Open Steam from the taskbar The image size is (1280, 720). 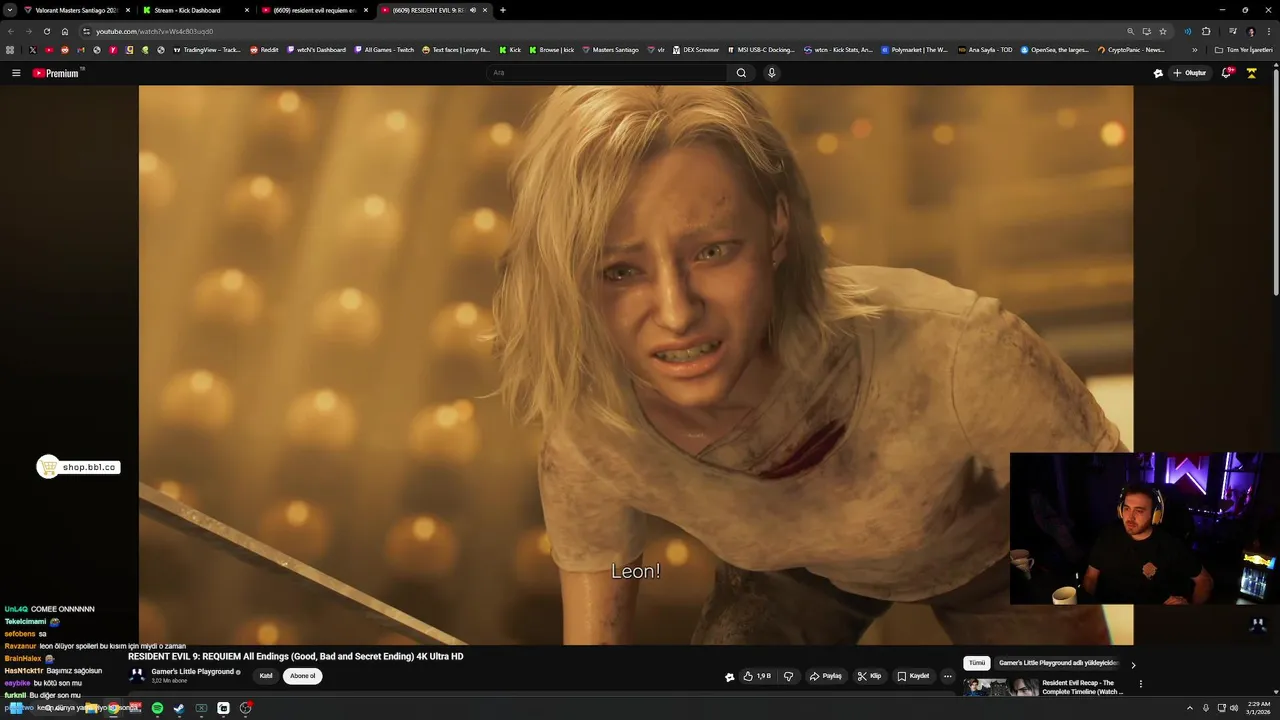pyautogui.click(x=179, y=708)
